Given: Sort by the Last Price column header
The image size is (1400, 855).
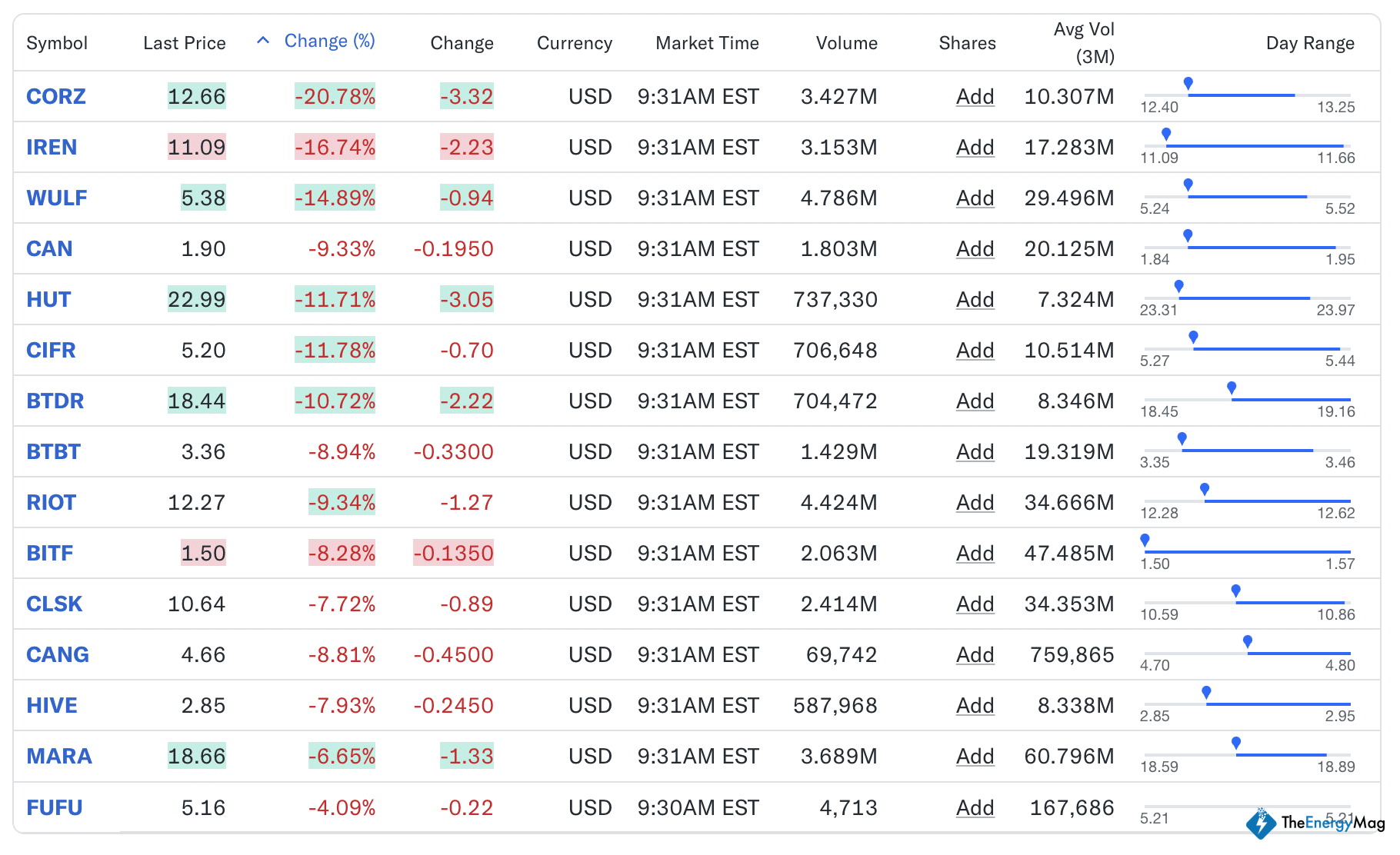Looking at the screenshot, I should [184, 43].
